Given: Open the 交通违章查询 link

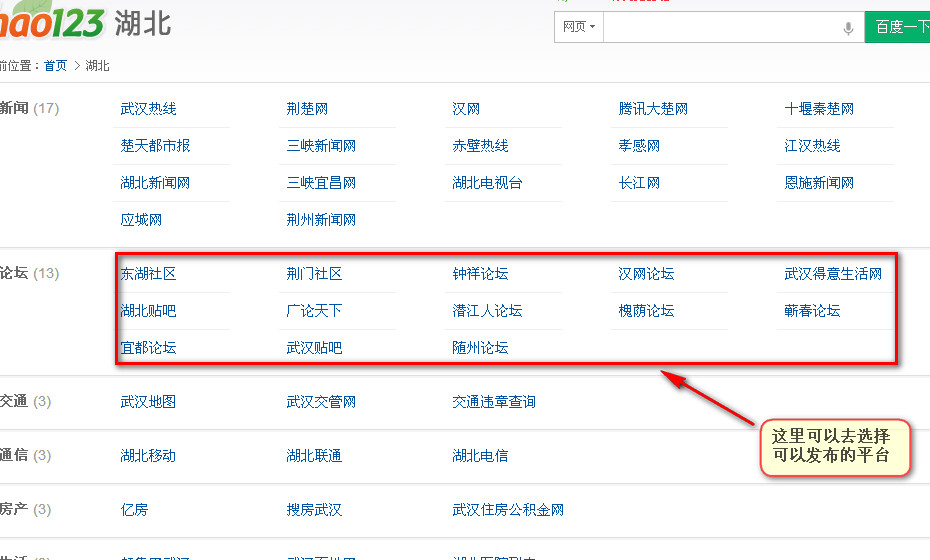Looking at the screenshot, I should (x=493, y=402).
